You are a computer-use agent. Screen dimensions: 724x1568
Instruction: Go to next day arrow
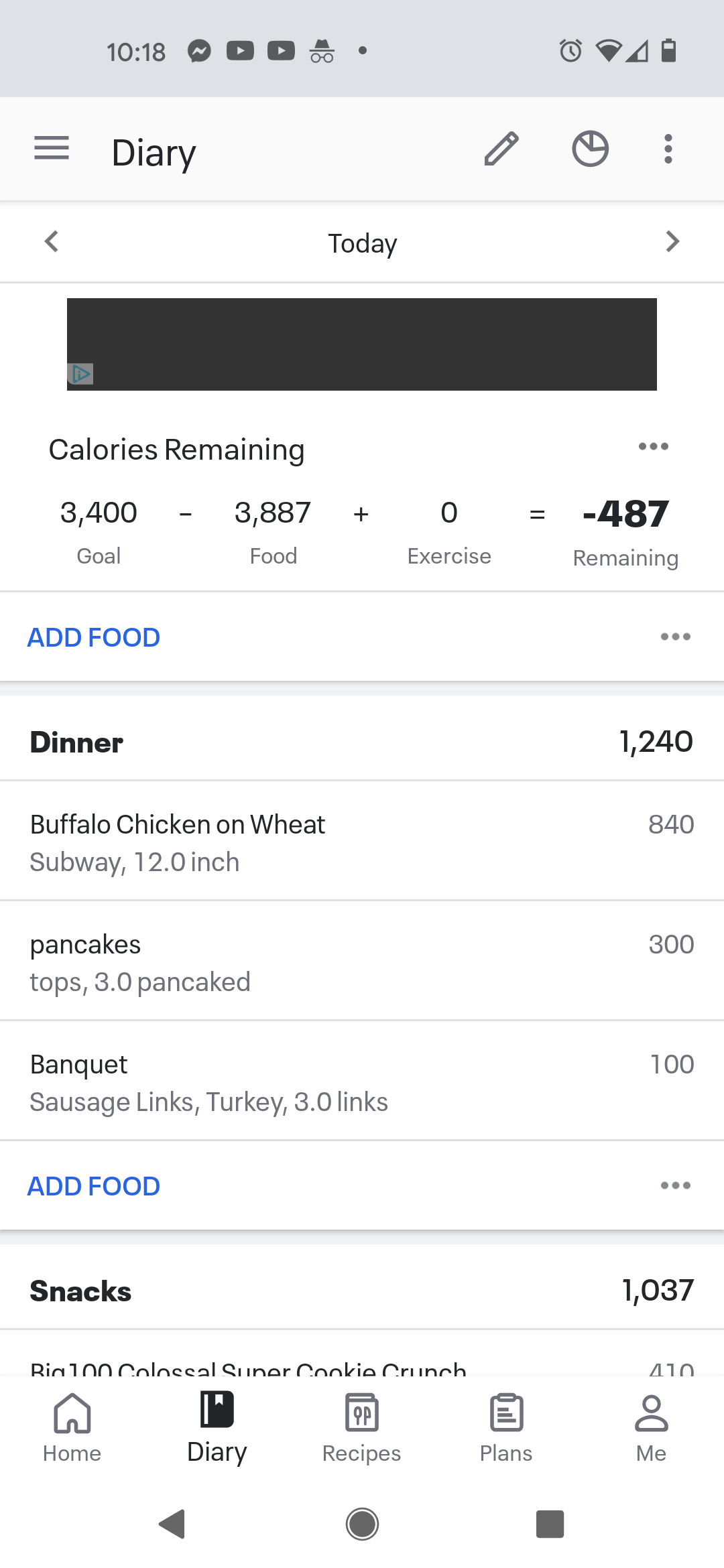[672, 241]
